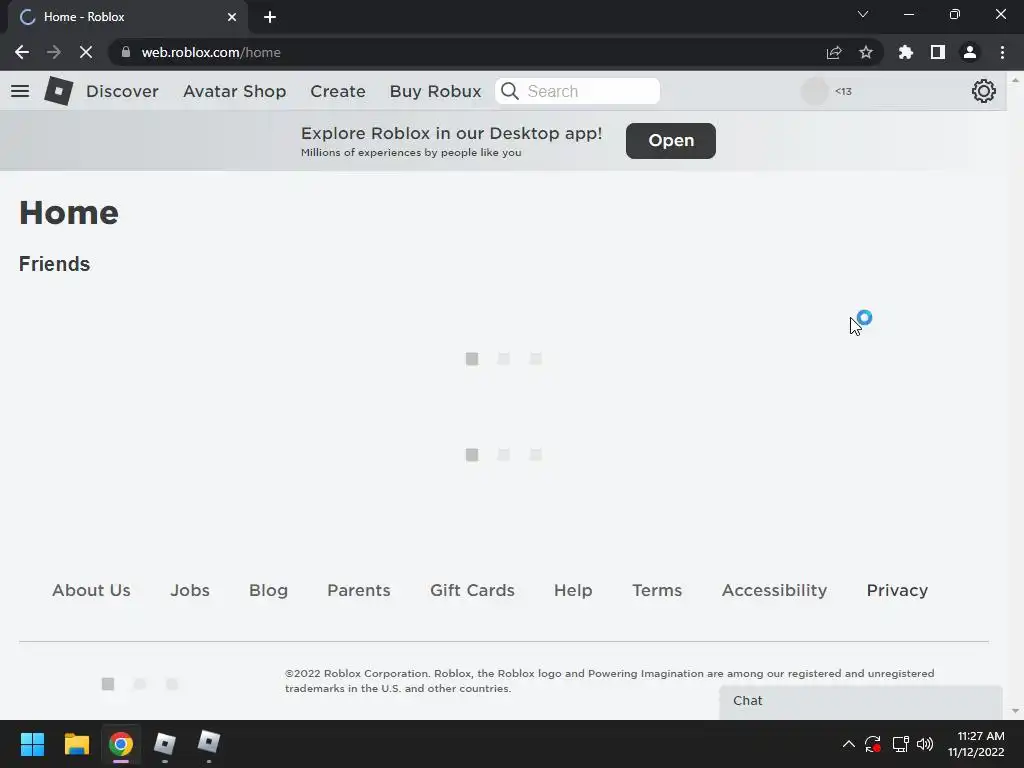The image size is (1024, 768).
Task: Bookmark this tab with star icon
Action: (866, 52)
